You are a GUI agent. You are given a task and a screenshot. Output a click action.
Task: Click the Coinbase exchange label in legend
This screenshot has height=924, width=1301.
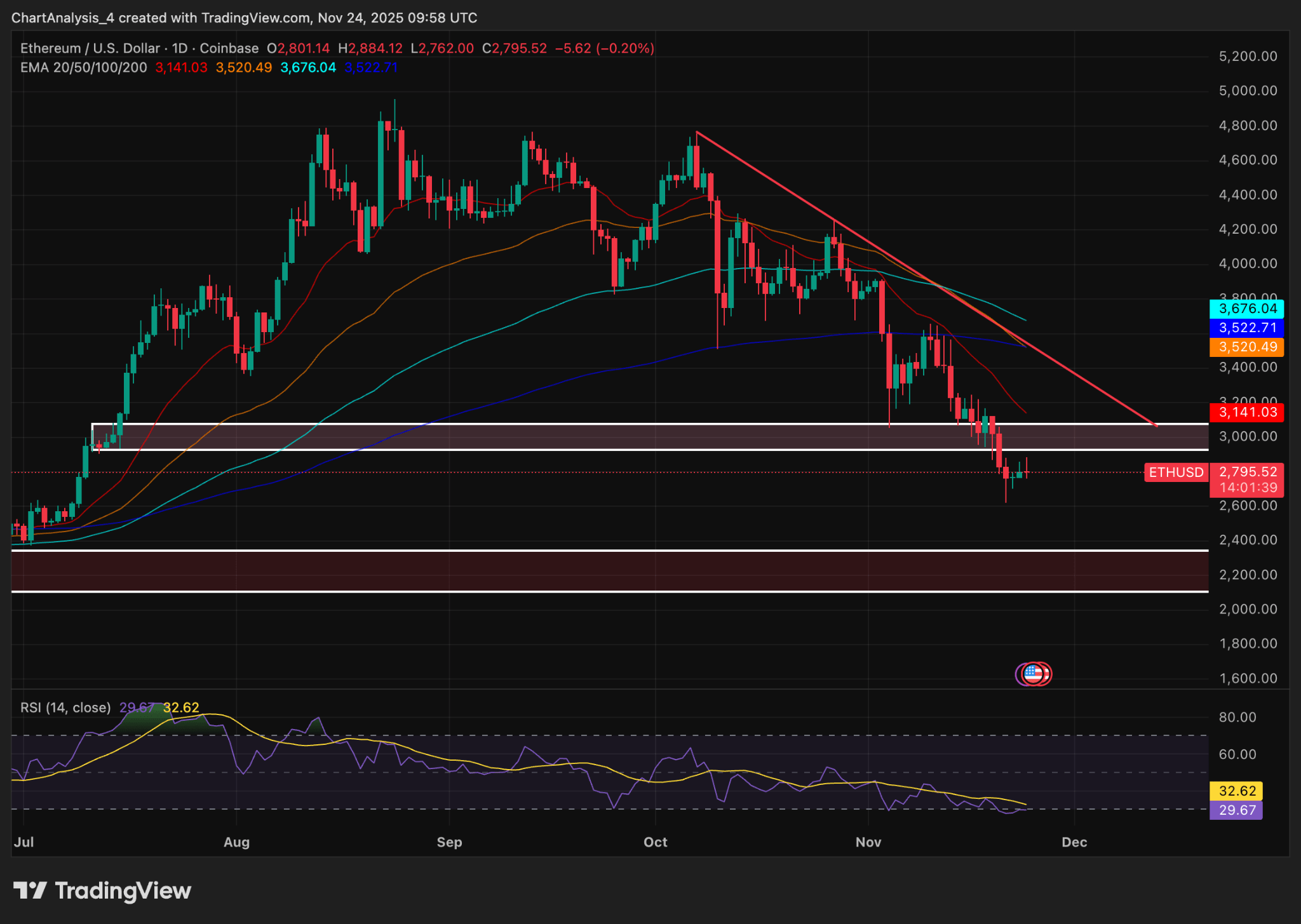[x=229, y=48]
